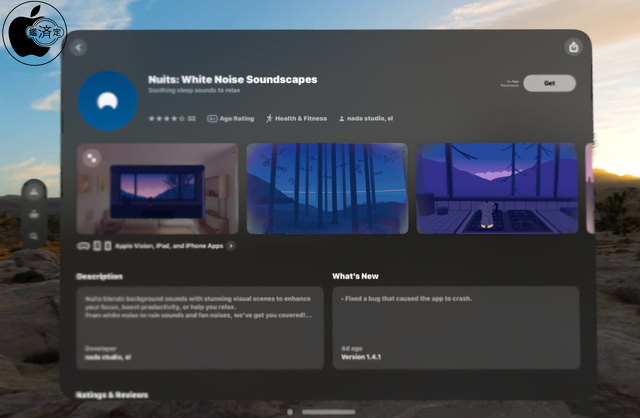This screenshot has width=640, height=418.
Task: Open the What's New card
Action: pos(456,328)
